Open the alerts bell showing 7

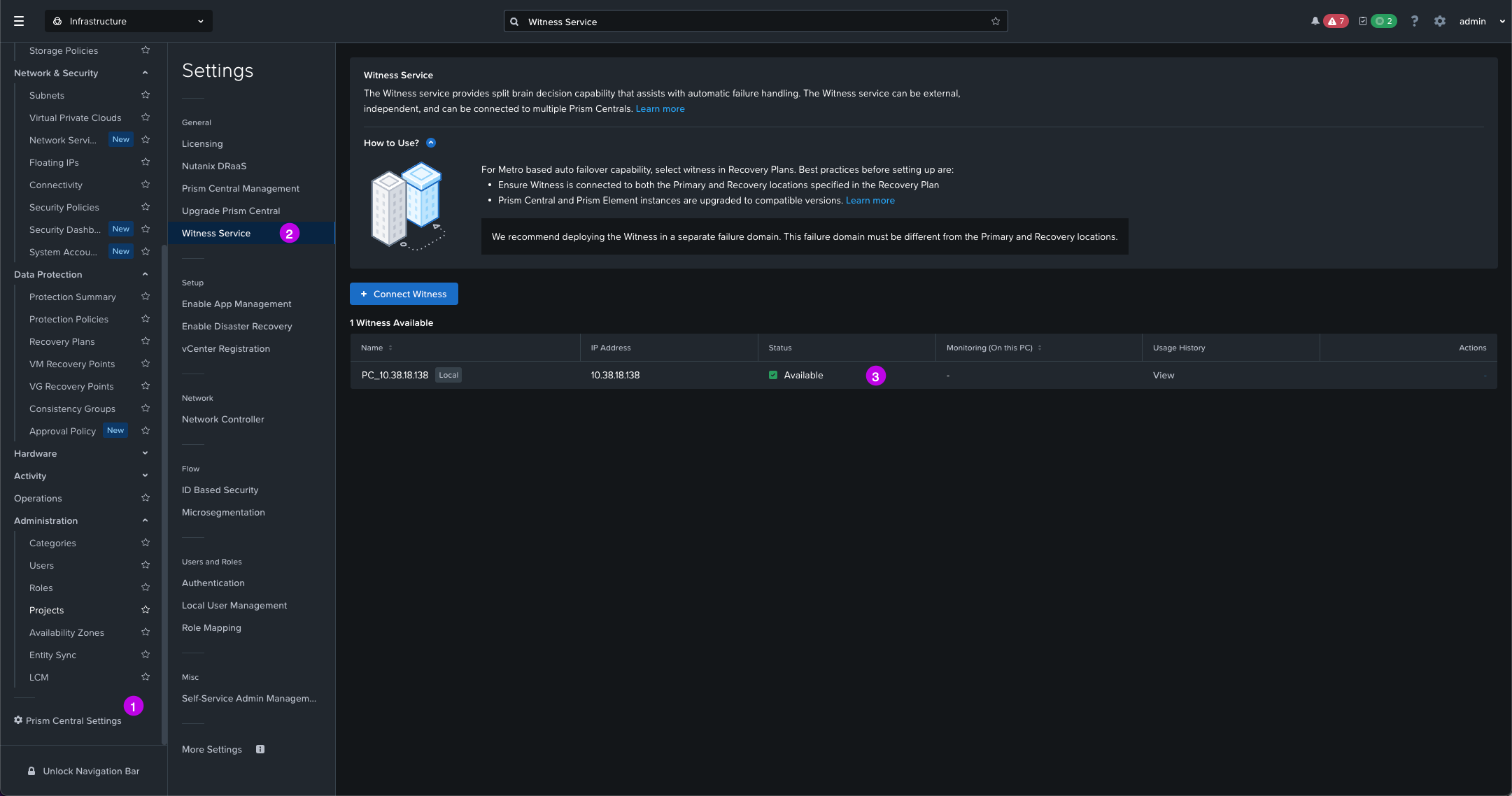point(1328,21)
